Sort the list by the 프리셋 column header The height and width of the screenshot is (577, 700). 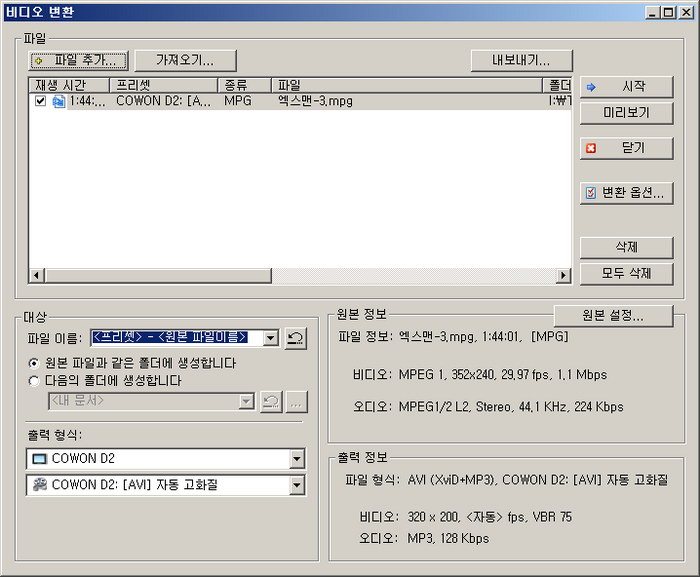163,85
